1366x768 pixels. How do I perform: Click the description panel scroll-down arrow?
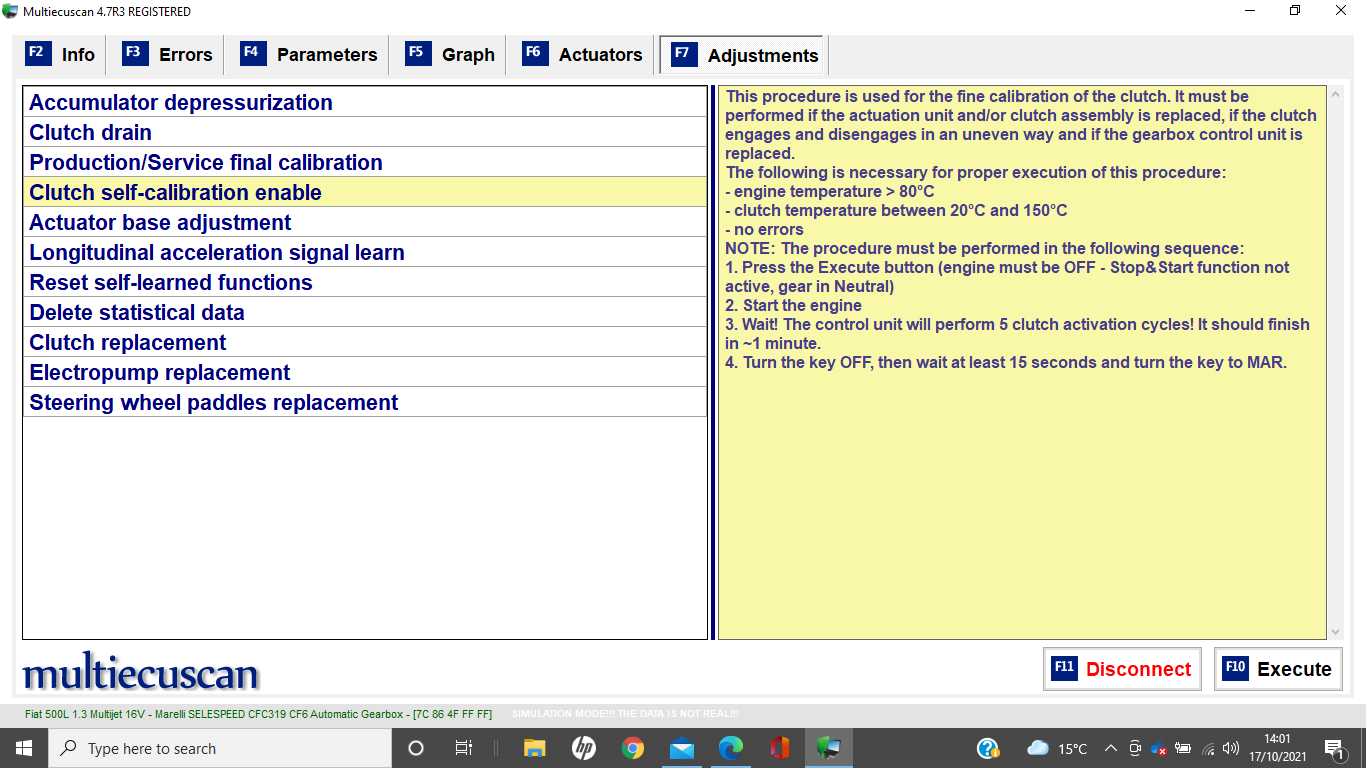(x=1336, y=632)
